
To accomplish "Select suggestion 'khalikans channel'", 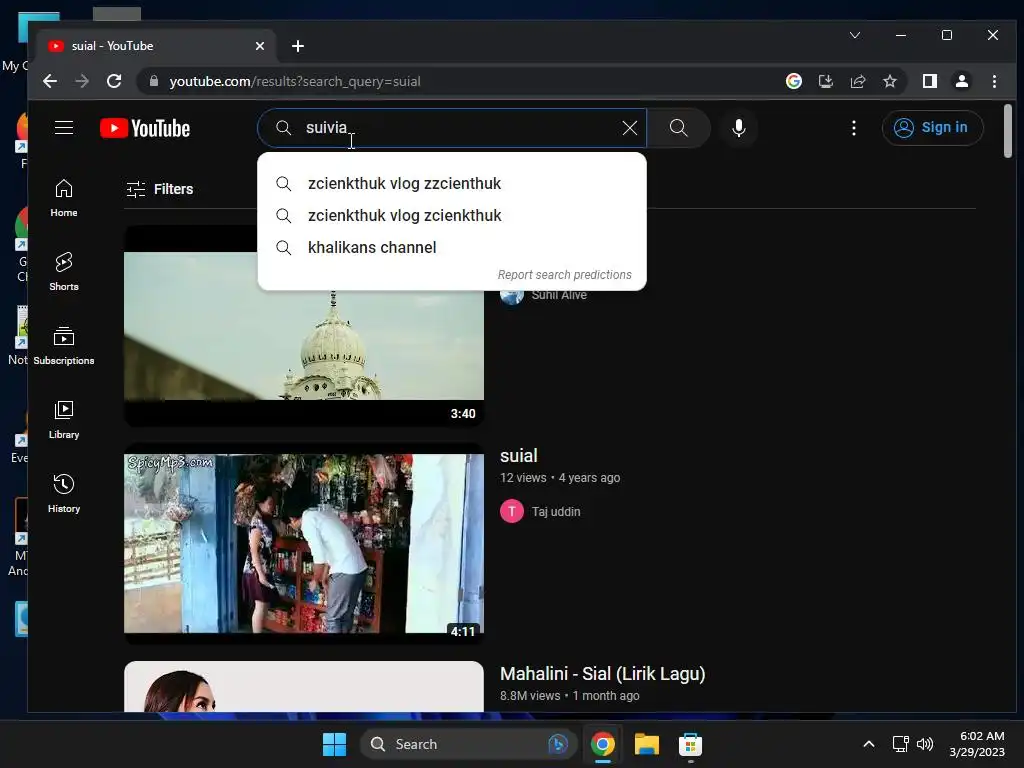I will pos(452,248).
